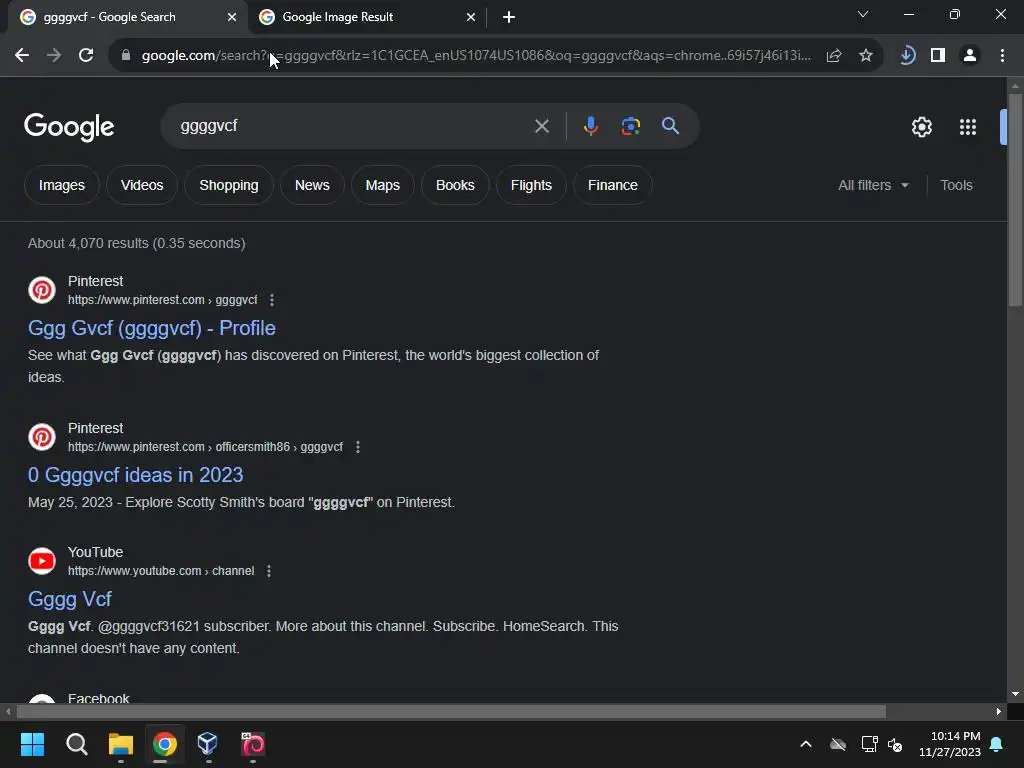Select the Finance filter chip

pos(613,185)
